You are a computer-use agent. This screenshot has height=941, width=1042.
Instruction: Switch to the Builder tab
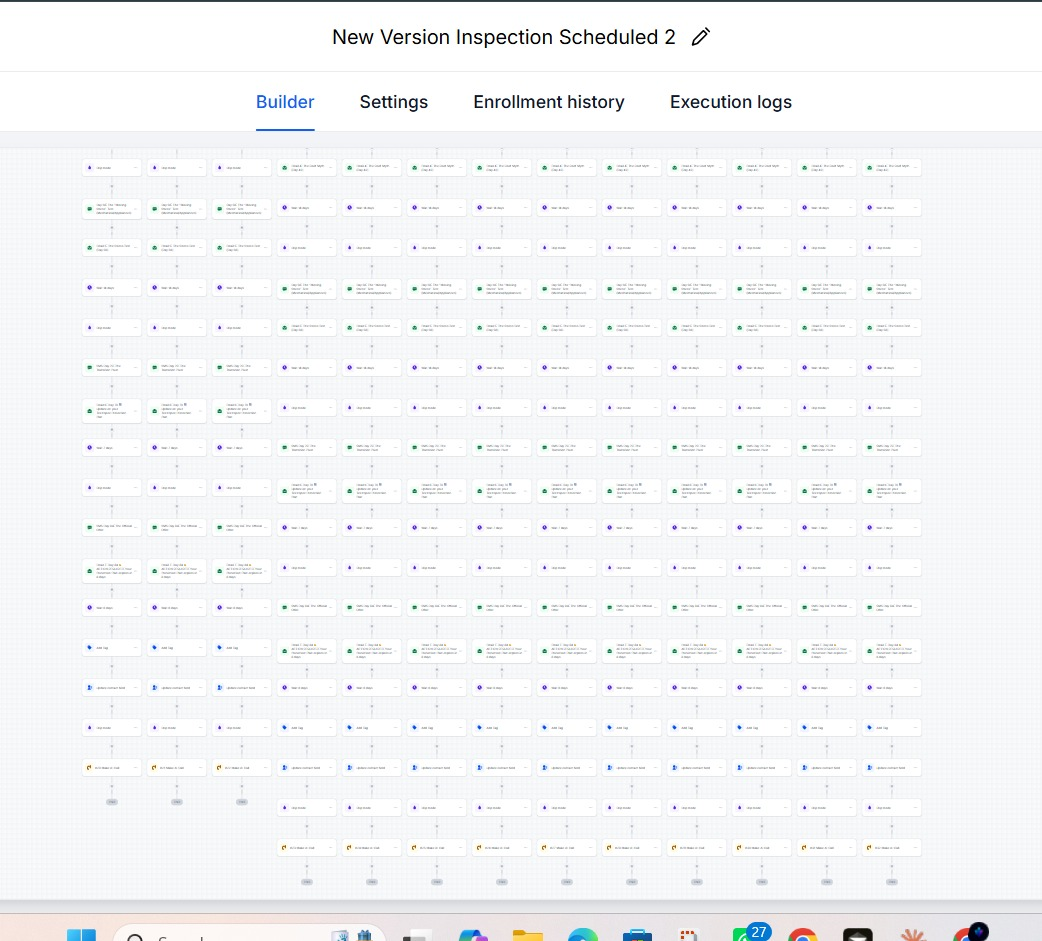[285, 102]
